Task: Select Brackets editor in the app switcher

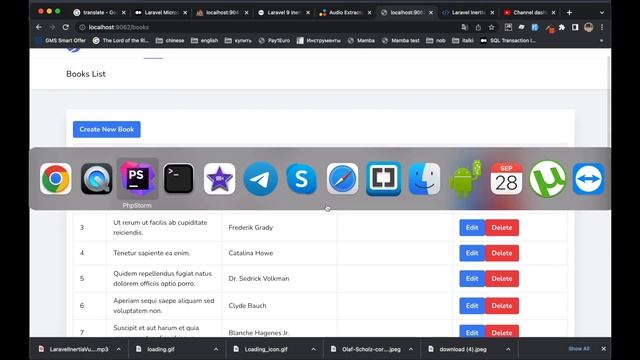Action: pyautogui.click(x=384, y=179)
